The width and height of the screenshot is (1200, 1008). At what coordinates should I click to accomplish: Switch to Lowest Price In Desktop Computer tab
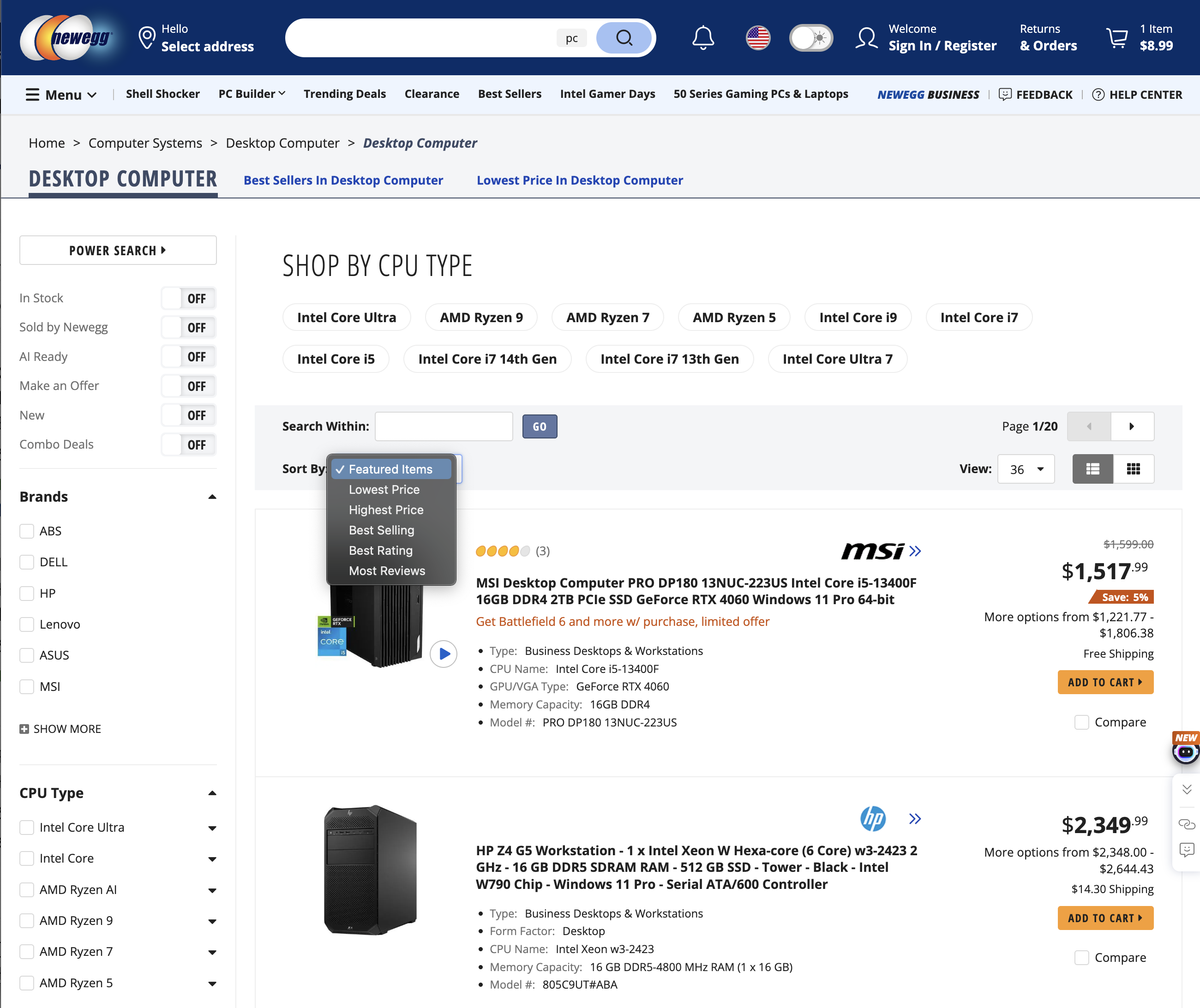579,180
